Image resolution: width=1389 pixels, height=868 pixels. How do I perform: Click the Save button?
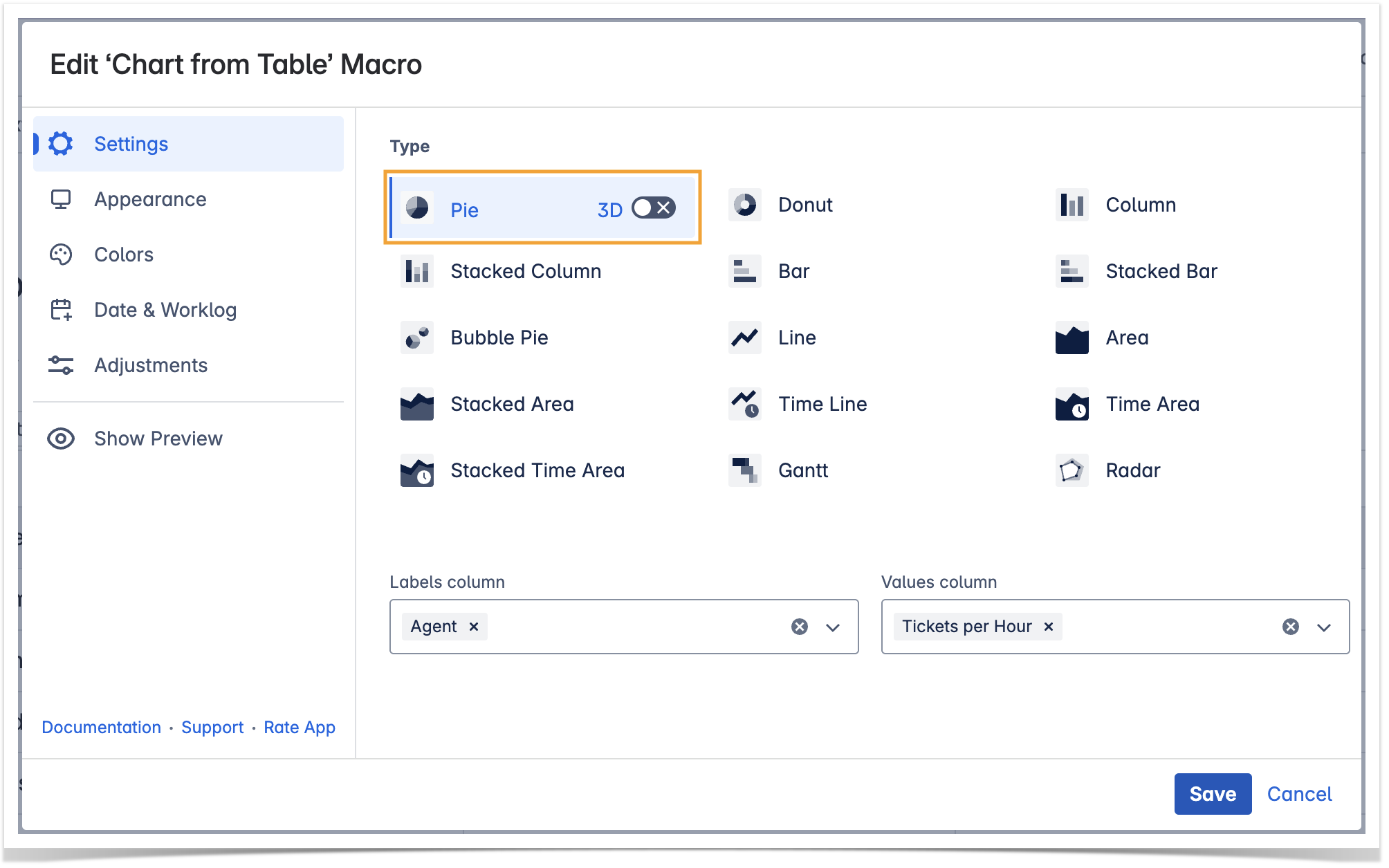[x=1212, y=794]
